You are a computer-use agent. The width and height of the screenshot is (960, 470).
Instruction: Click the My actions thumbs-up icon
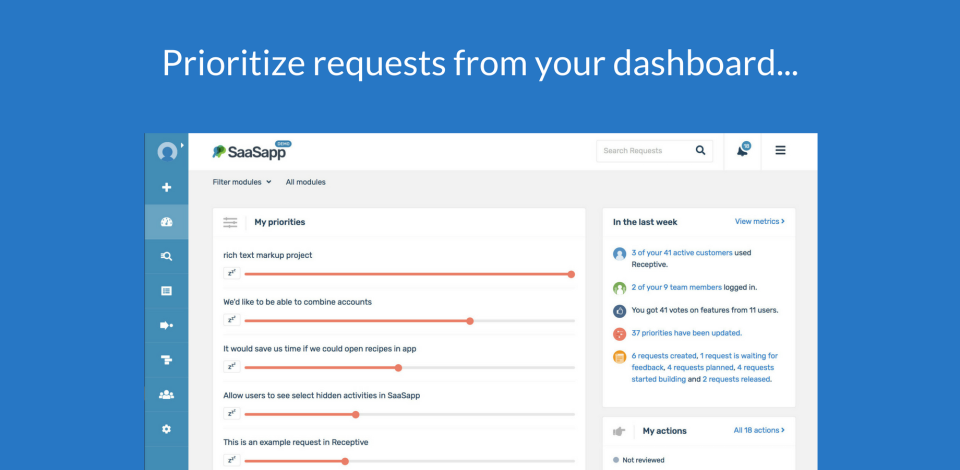(x=618, y=431)
